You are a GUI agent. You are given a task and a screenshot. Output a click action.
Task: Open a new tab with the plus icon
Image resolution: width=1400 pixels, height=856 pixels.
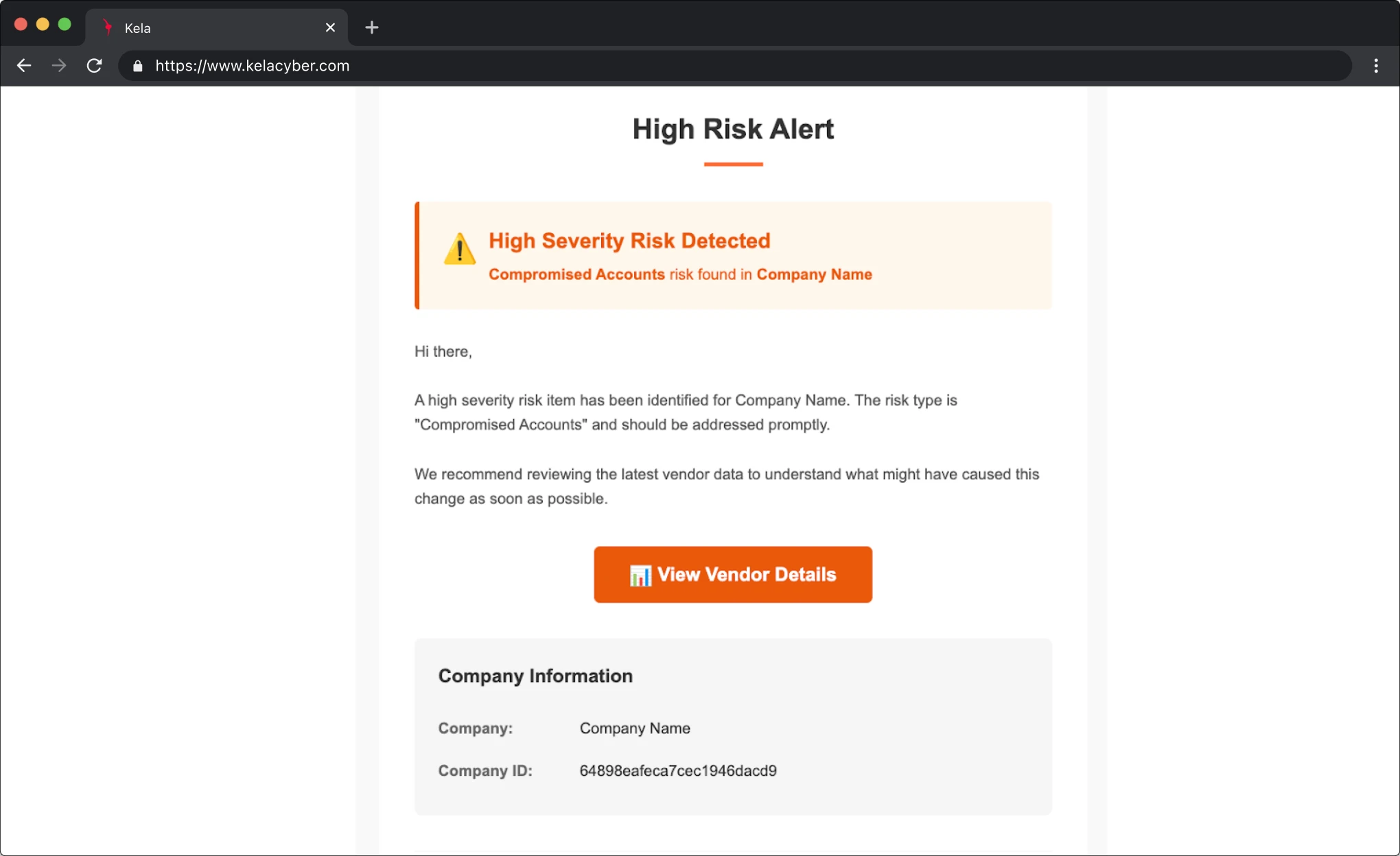pos(371,27)
